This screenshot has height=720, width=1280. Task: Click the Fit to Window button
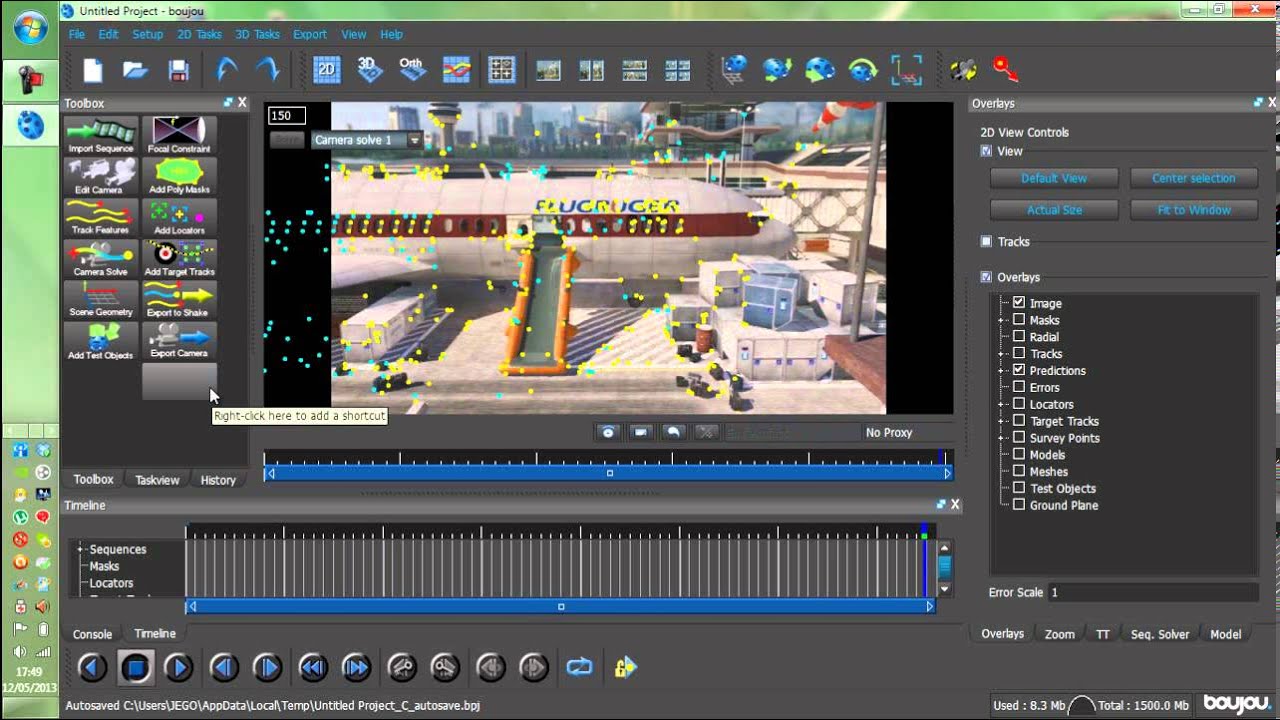coord(1193,210)
